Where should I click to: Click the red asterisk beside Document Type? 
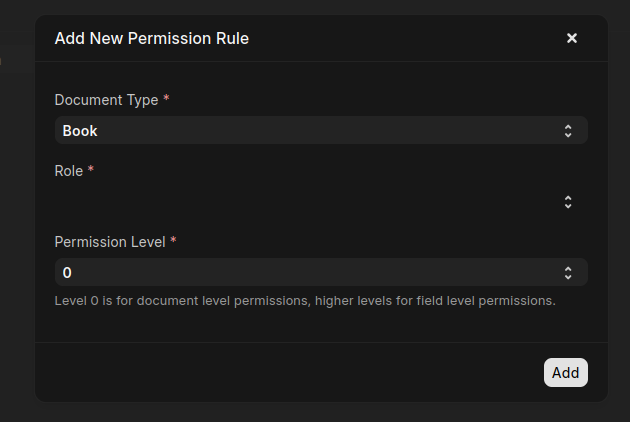click(166, 100)
